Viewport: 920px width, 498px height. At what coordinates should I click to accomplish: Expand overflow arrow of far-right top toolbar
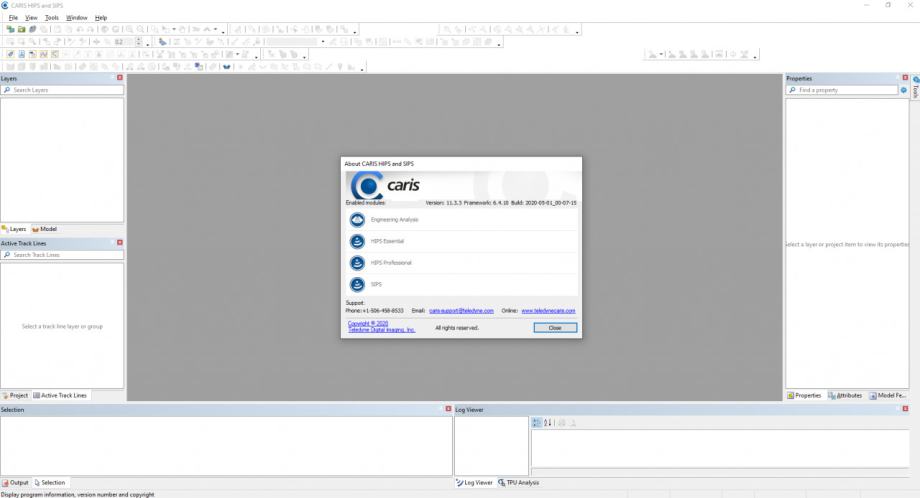tap(577, 32)
